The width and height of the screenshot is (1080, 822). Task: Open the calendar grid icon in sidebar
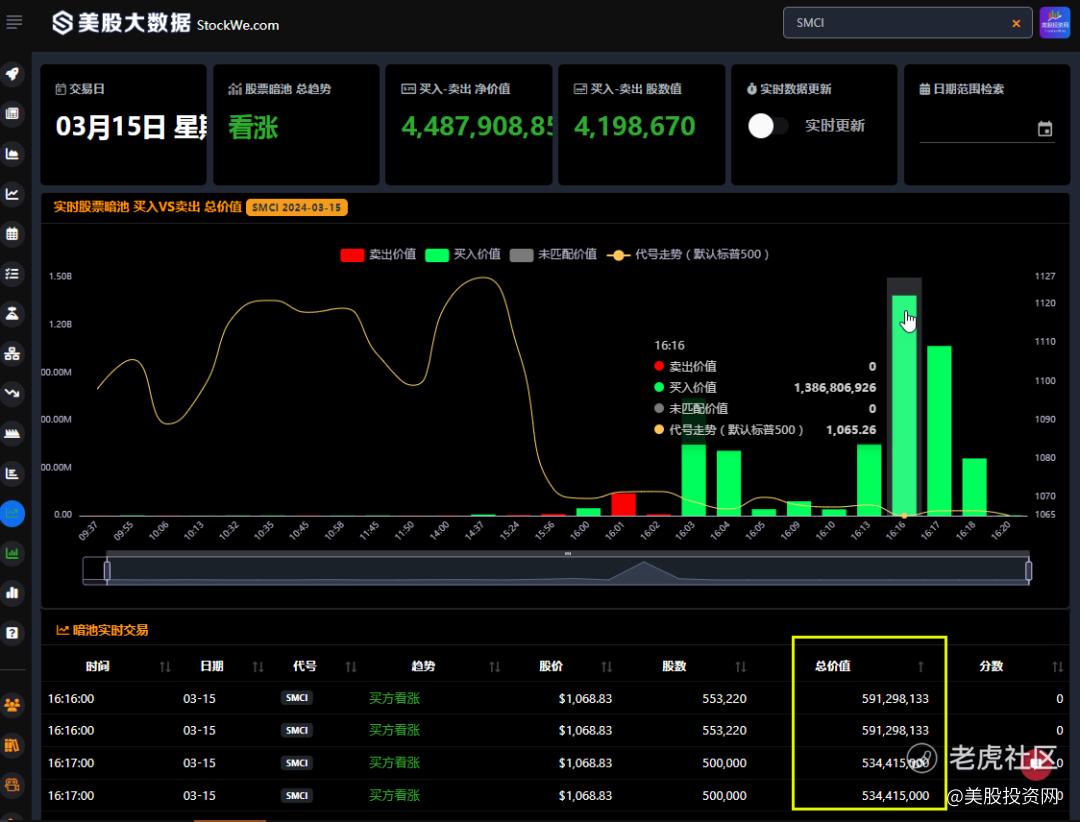coord(13,234)
